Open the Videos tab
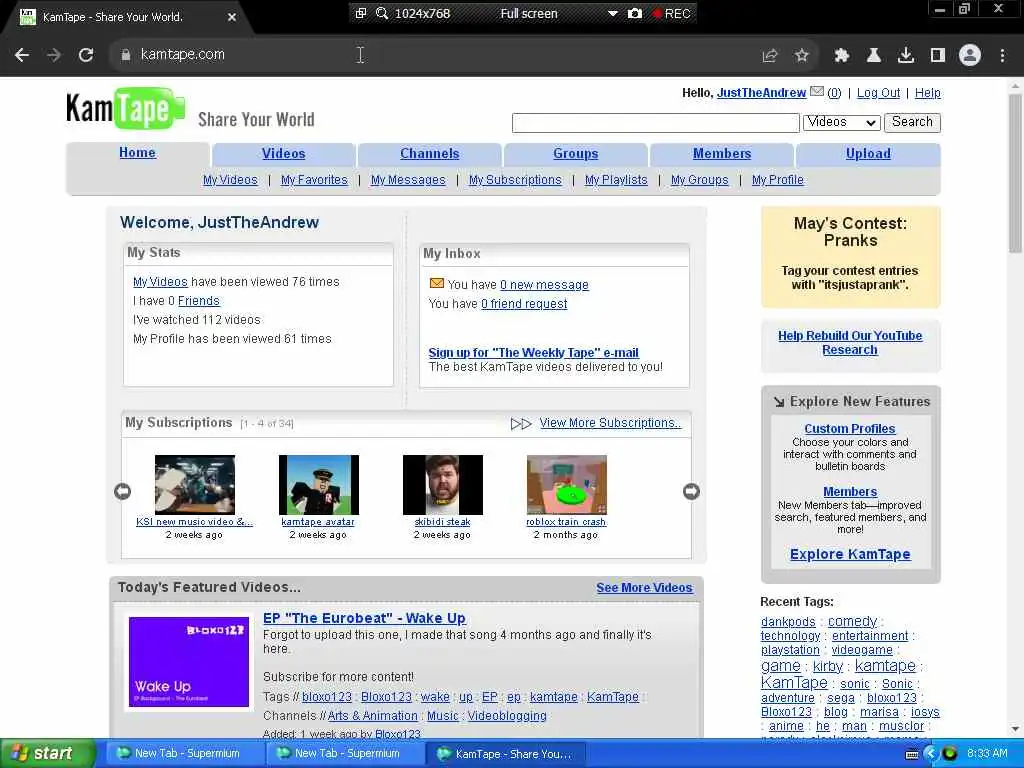 pos(283,153)
